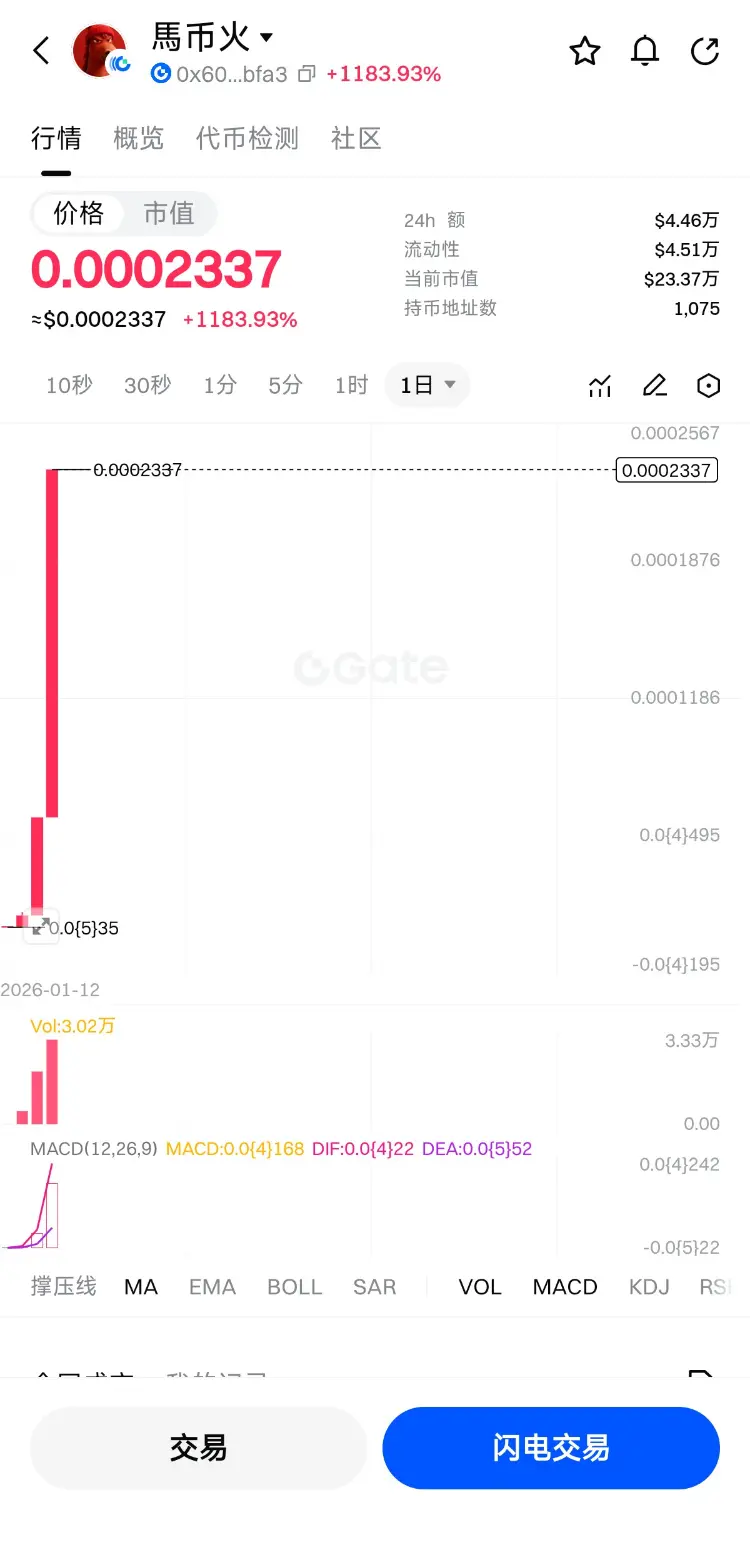Tap the share icon at top right

[x=705, y=51]
